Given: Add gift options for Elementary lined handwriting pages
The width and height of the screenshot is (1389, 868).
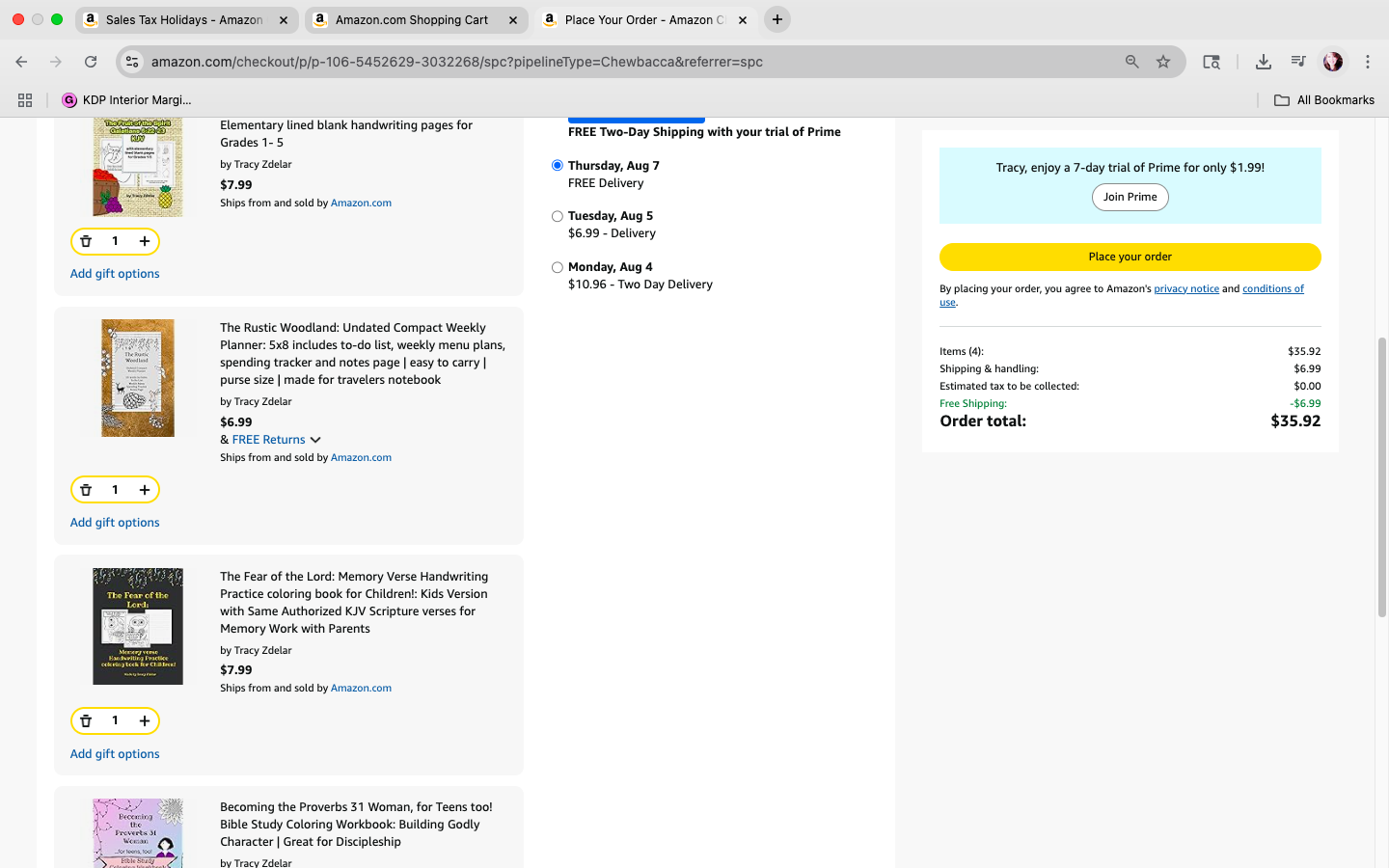Looking at the screenshot, I should (x=115, y=274).
